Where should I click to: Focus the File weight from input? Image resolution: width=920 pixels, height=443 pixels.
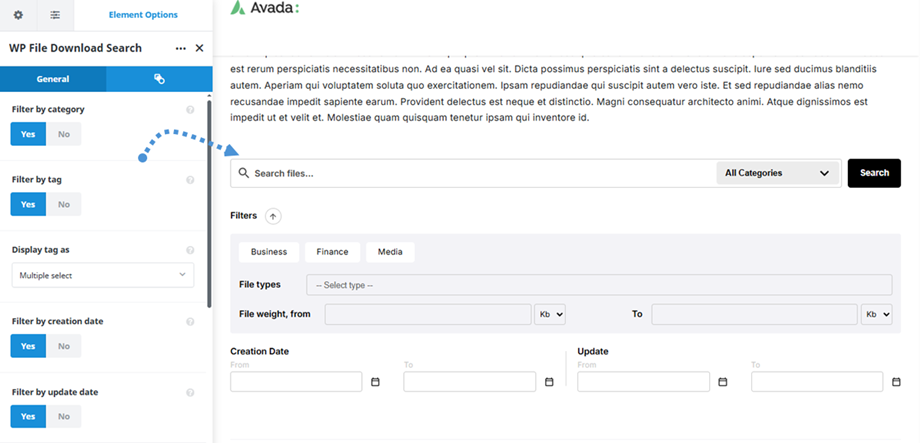428,314
